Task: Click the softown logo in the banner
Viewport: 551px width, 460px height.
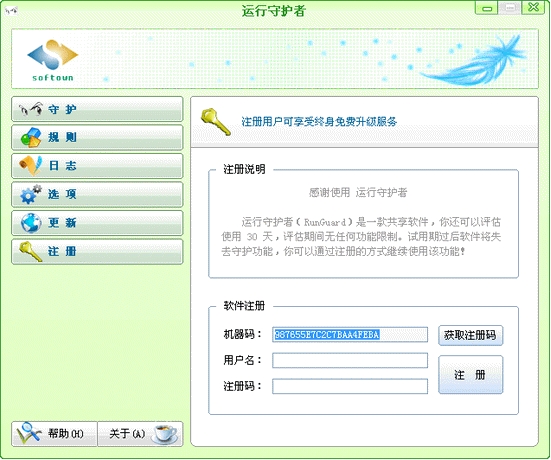Action: point(53,60)
